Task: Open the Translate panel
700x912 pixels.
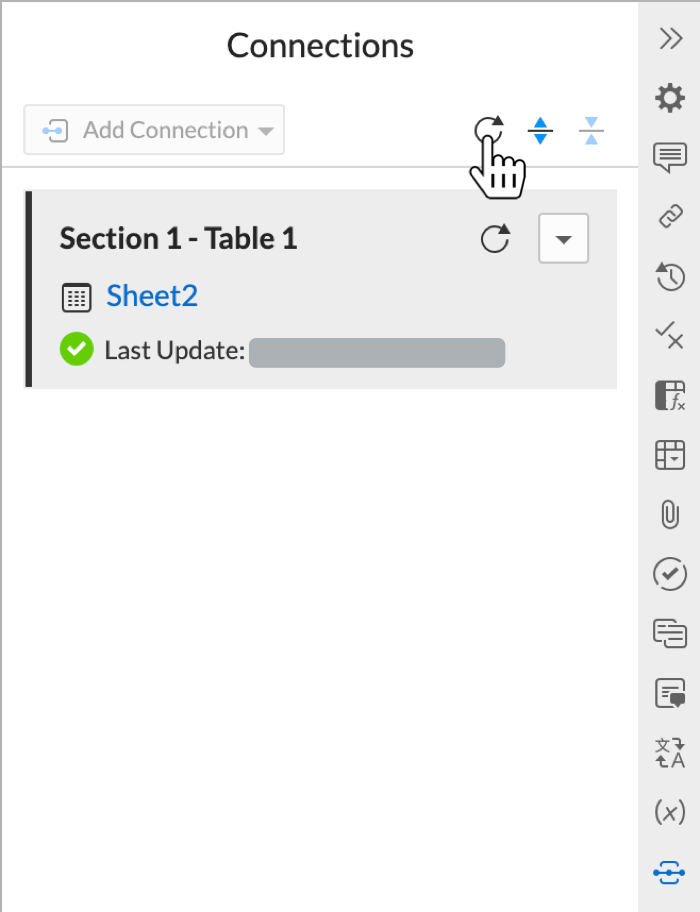Action: 669,753
